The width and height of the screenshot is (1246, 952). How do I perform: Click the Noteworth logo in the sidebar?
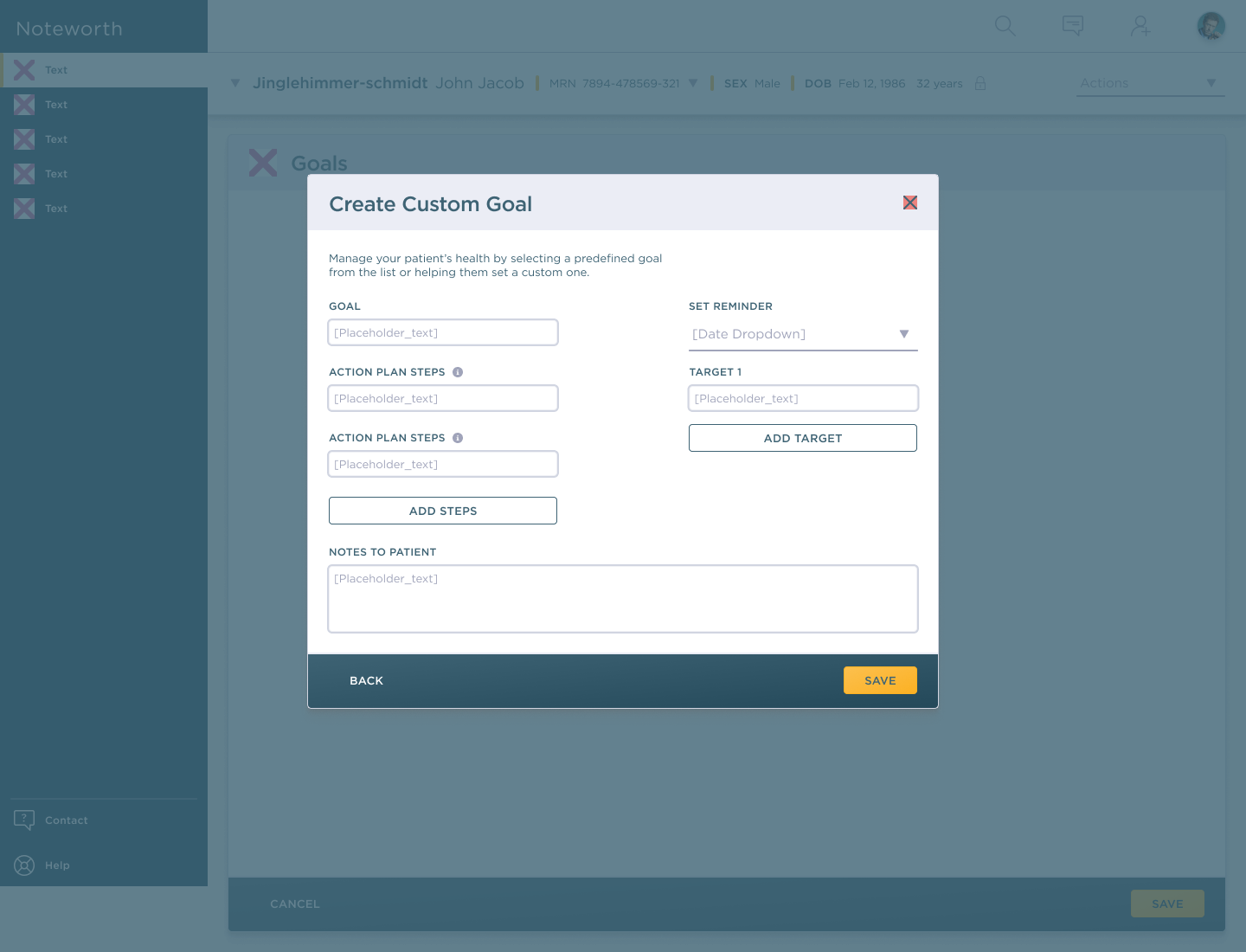[69, 29]
